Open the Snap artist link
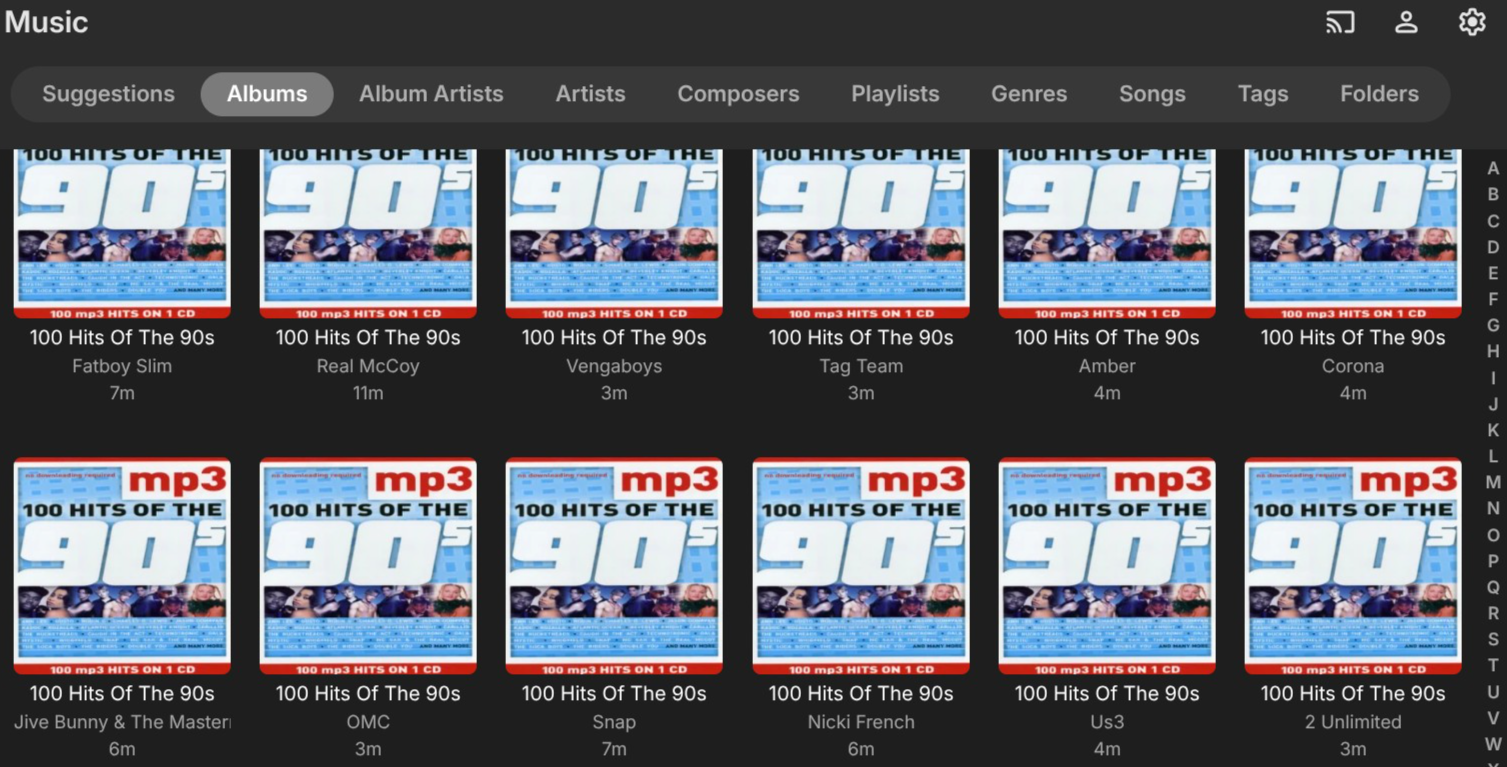The height and width of the screenshot is (767, 1507). (614, 722)
